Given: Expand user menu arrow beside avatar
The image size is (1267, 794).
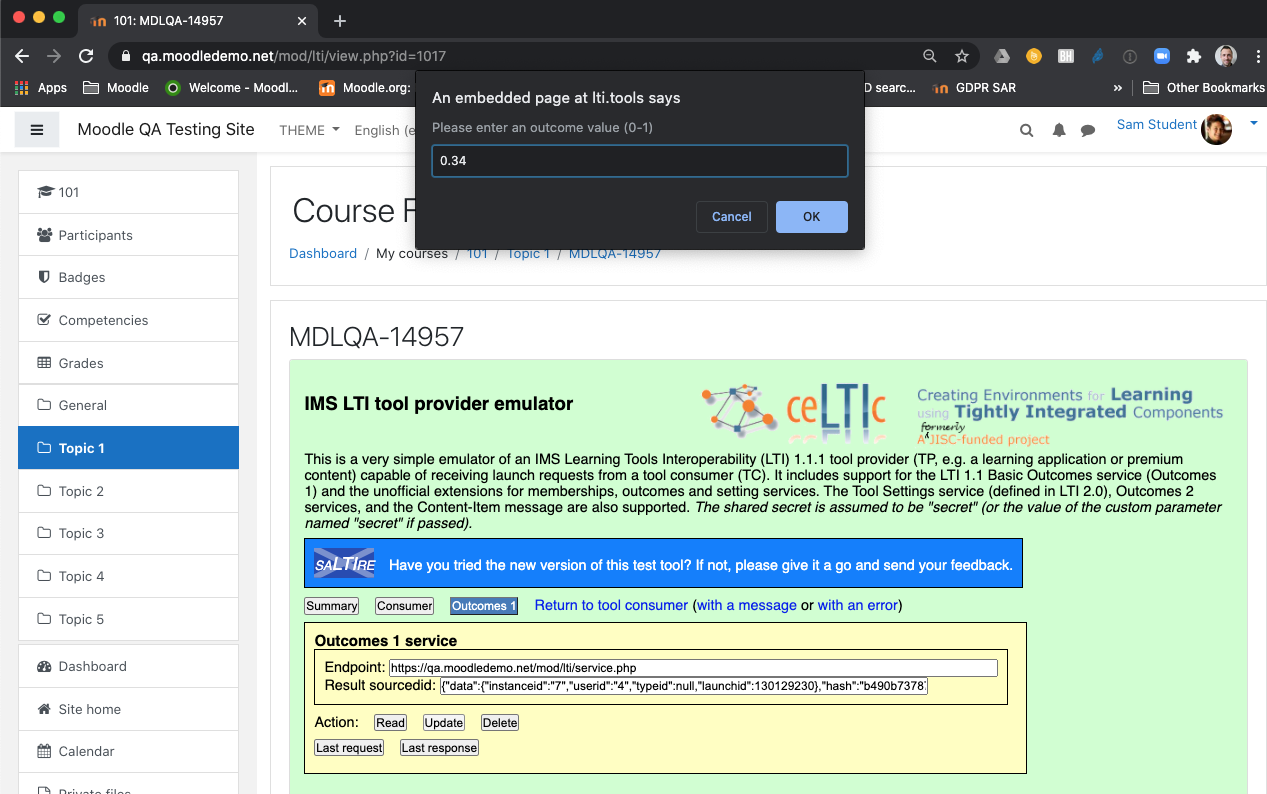Looking at the screenshot, I should (1253, 124).
